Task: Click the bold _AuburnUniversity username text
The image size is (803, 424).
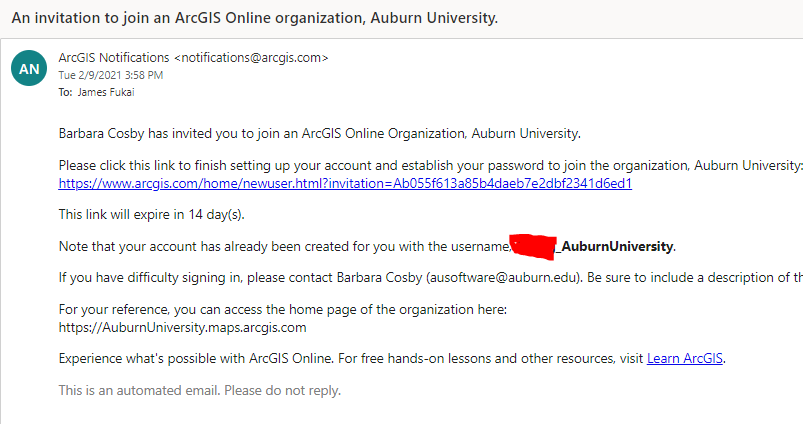Action: coord(616,246)
